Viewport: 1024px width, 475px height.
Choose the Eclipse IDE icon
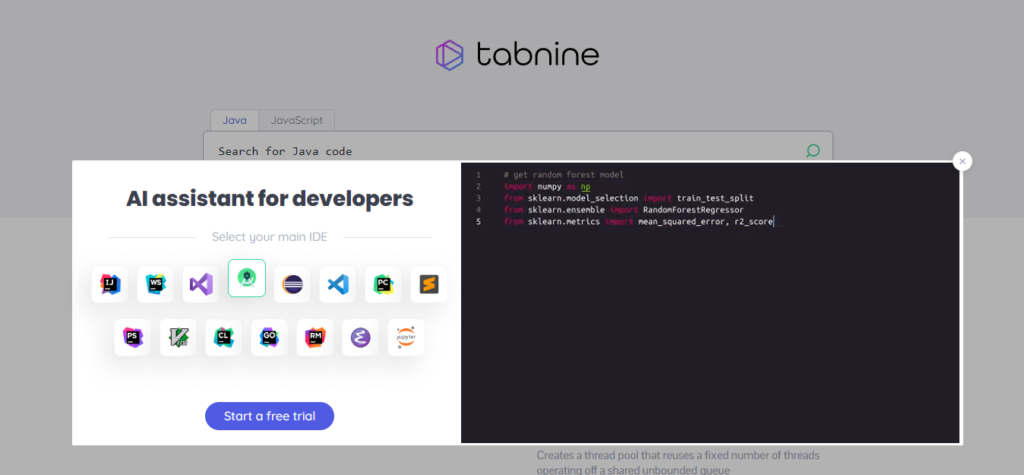tap(292, 284)
